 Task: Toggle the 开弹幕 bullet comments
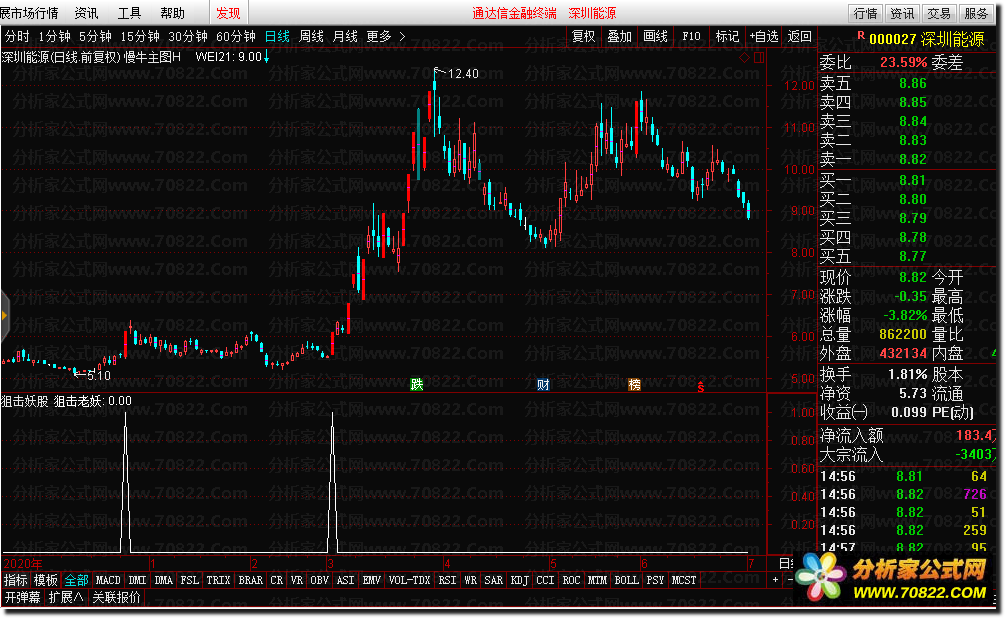[22, 597]
